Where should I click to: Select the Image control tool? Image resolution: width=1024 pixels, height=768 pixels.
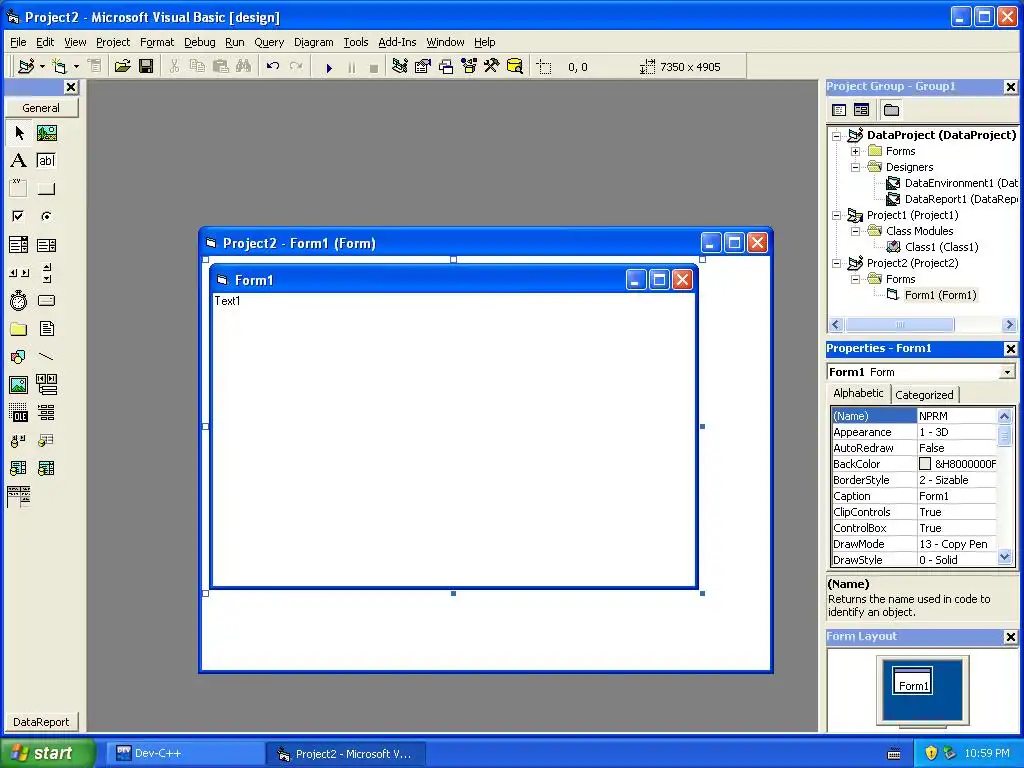click(19, 385)
